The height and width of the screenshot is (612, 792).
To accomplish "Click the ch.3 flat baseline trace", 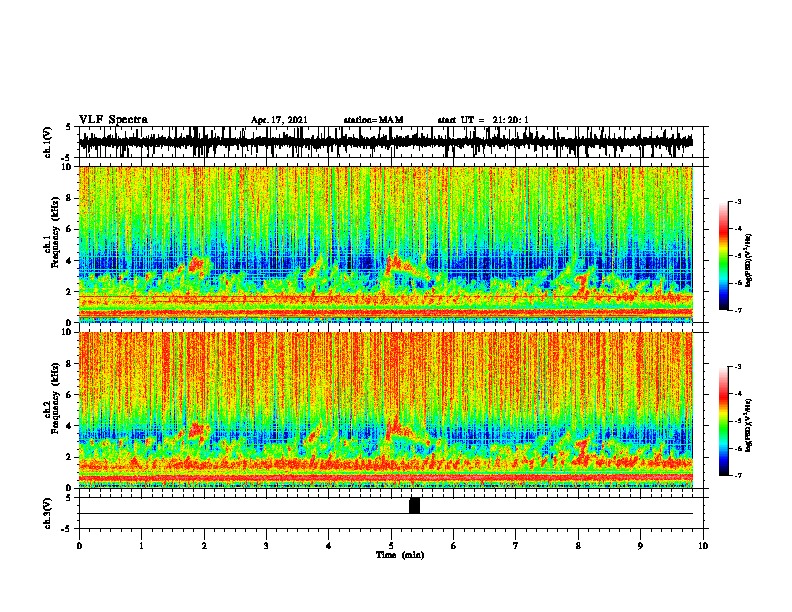I will [385, 514].
